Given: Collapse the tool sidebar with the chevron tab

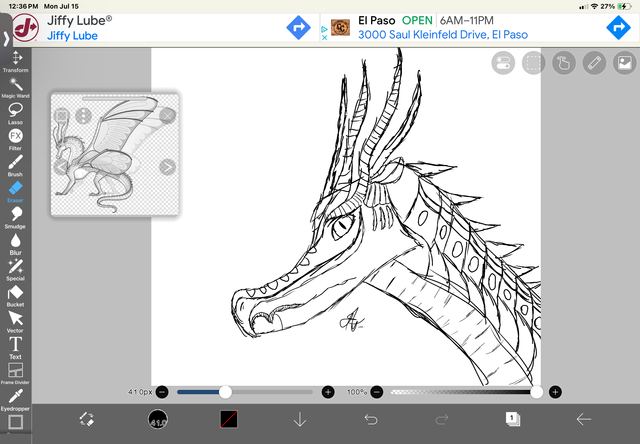Looking at the screenshot, I should [x=6, y=39].
